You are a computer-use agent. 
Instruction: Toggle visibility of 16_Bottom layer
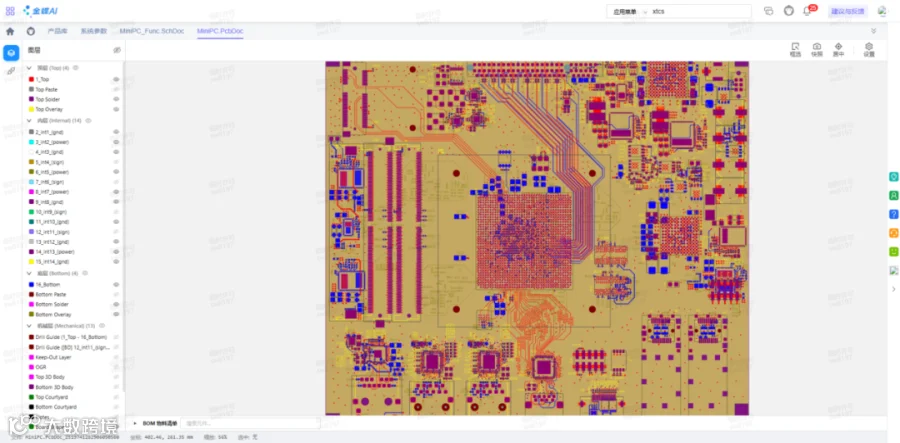click(116, 285)
